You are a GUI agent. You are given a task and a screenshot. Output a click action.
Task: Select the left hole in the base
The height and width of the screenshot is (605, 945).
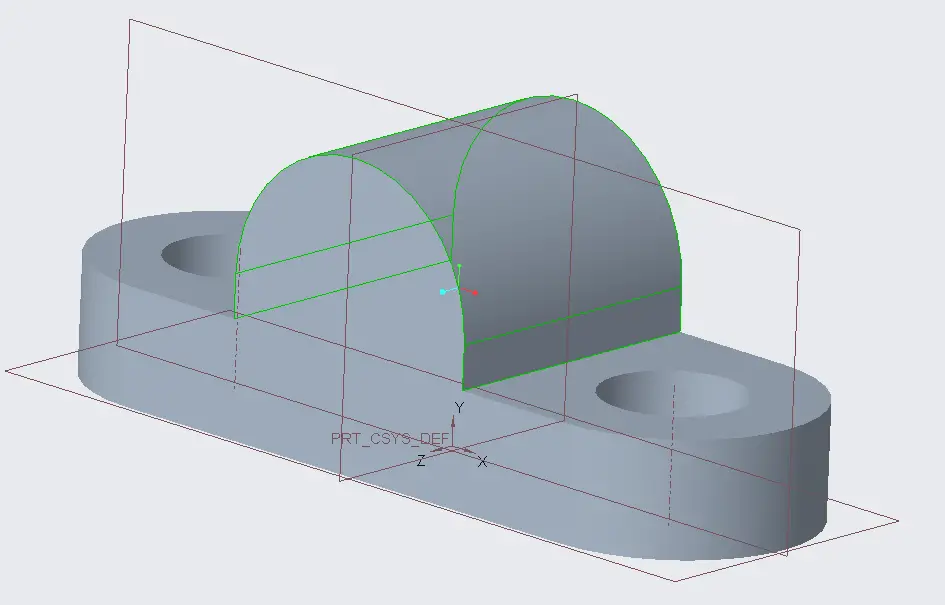click(199, 255)
